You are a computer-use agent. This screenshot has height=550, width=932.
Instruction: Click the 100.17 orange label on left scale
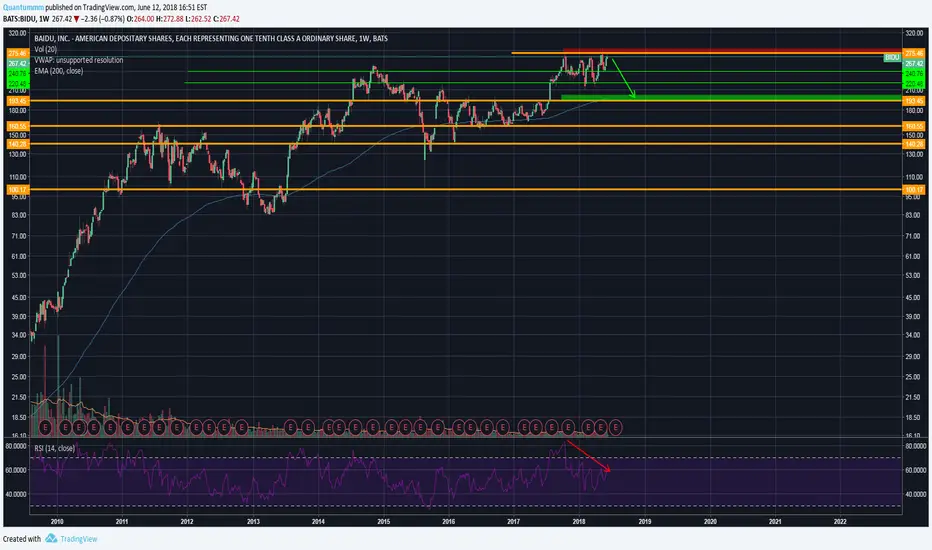tap(17, 190)
